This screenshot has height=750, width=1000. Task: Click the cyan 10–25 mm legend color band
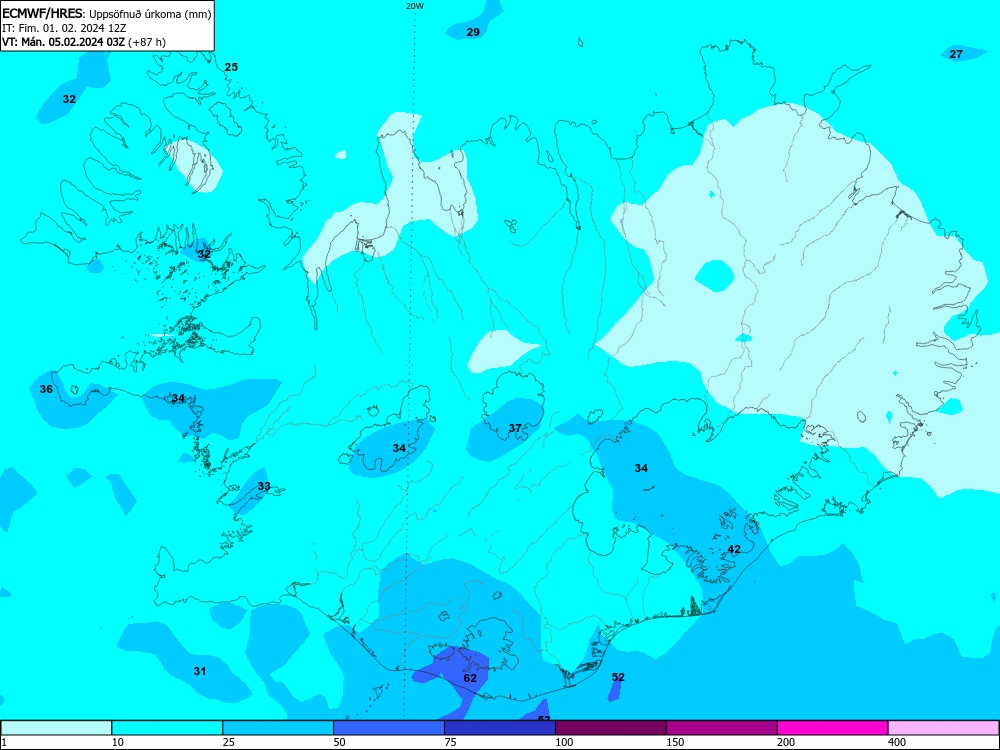coord(167,728)
